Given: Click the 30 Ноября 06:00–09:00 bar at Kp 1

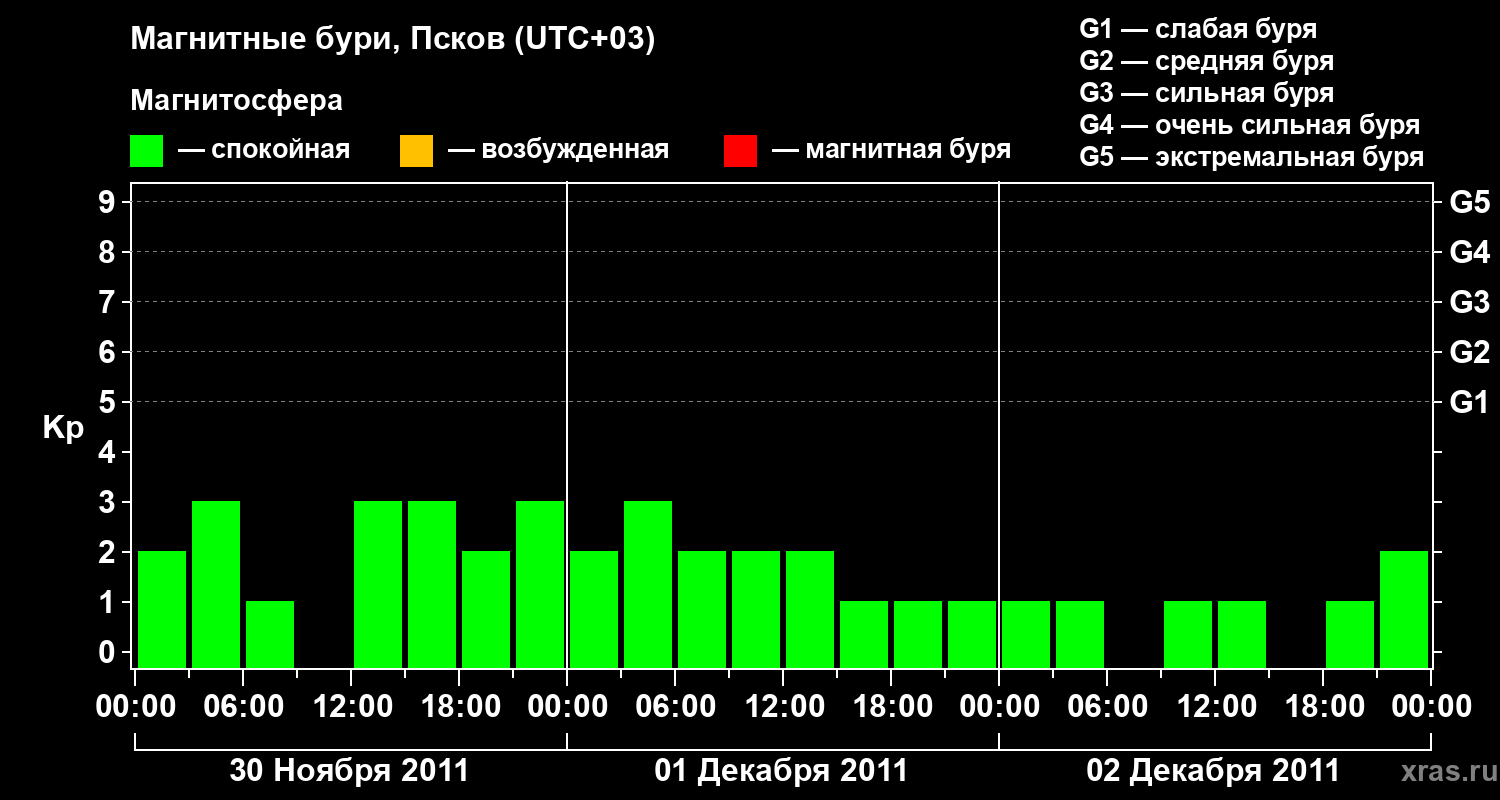Looking at the screenshot, I should (x=270, y=634).
